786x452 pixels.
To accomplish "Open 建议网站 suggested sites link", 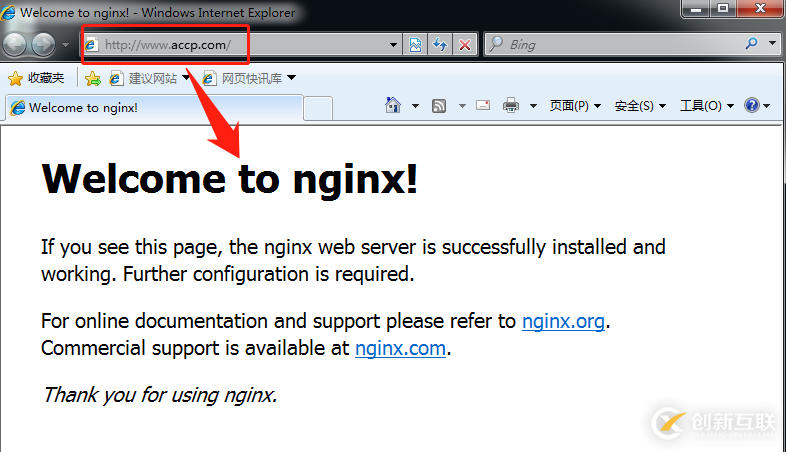I will 149,78.
